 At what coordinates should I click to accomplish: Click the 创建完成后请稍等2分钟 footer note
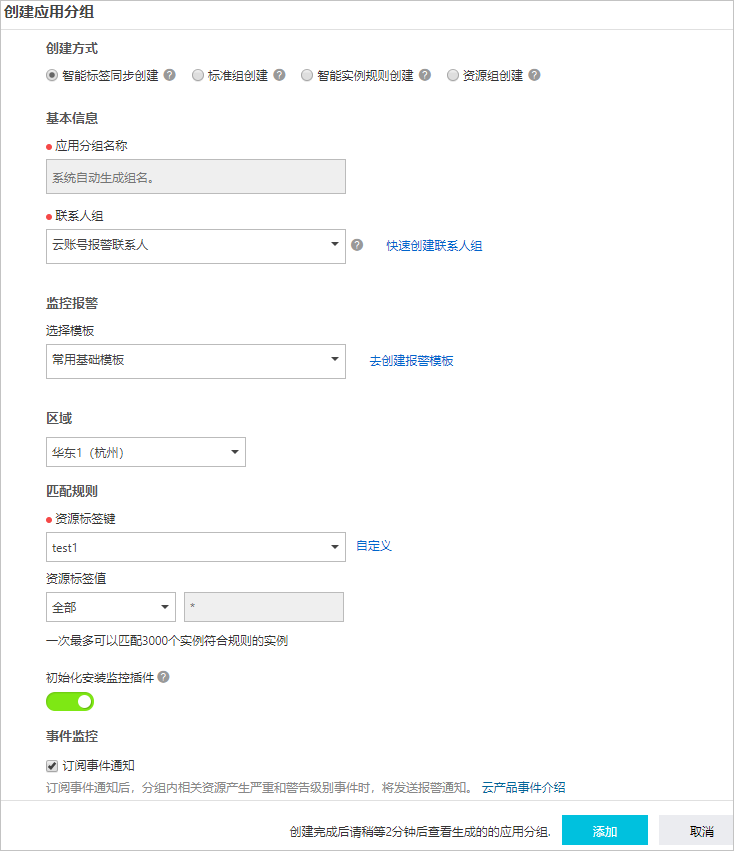point(420,831)
